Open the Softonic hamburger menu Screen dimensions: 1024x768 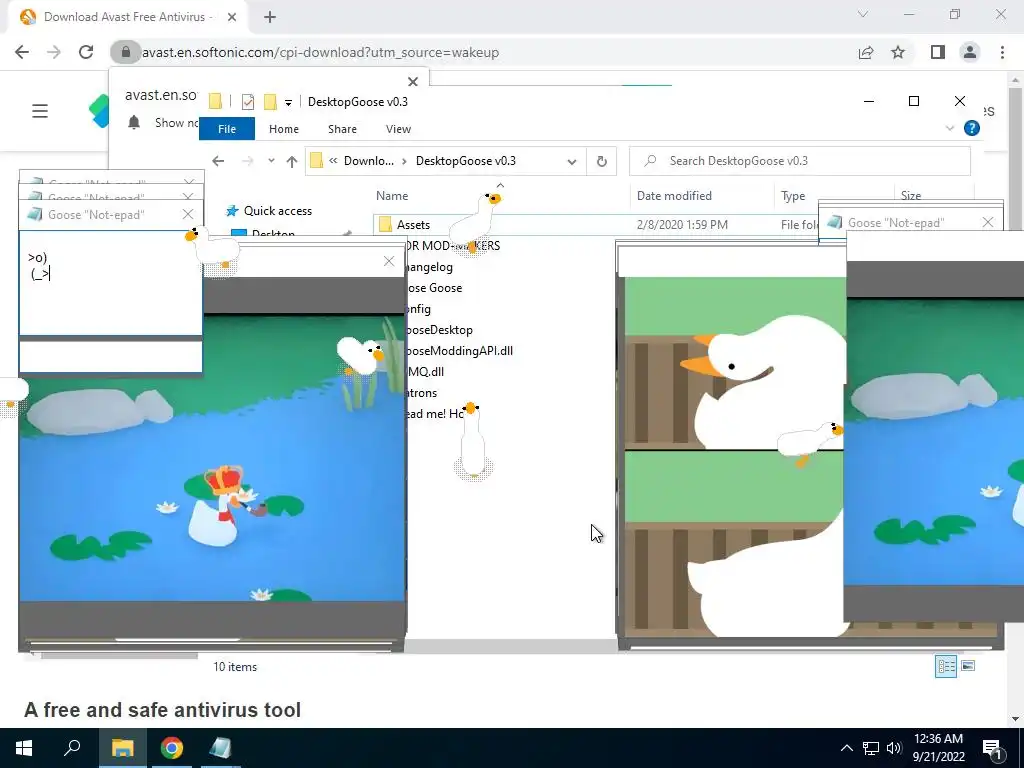tap(40, 111)
